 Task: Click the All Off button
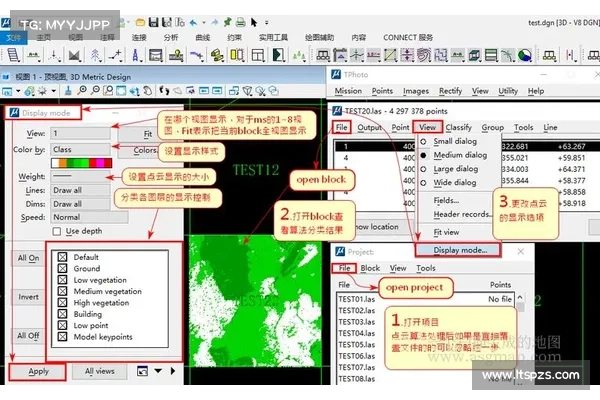click(28, 336)
